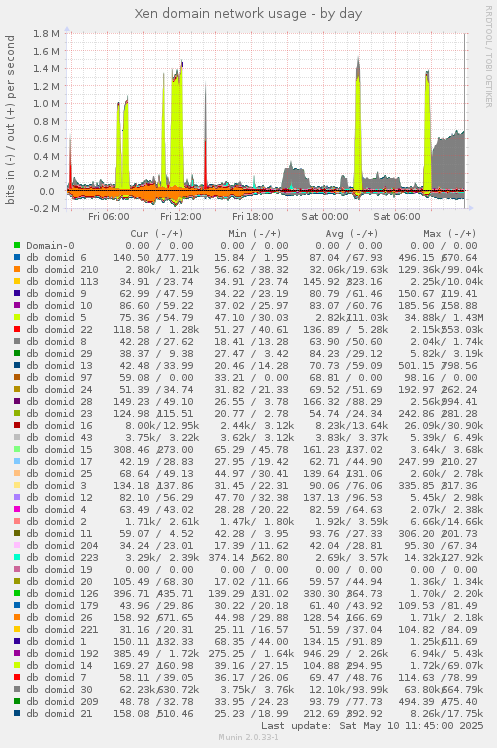Click the cyan swatch for db domid 223
The image size is (497, 748).
tap(17, 557)
